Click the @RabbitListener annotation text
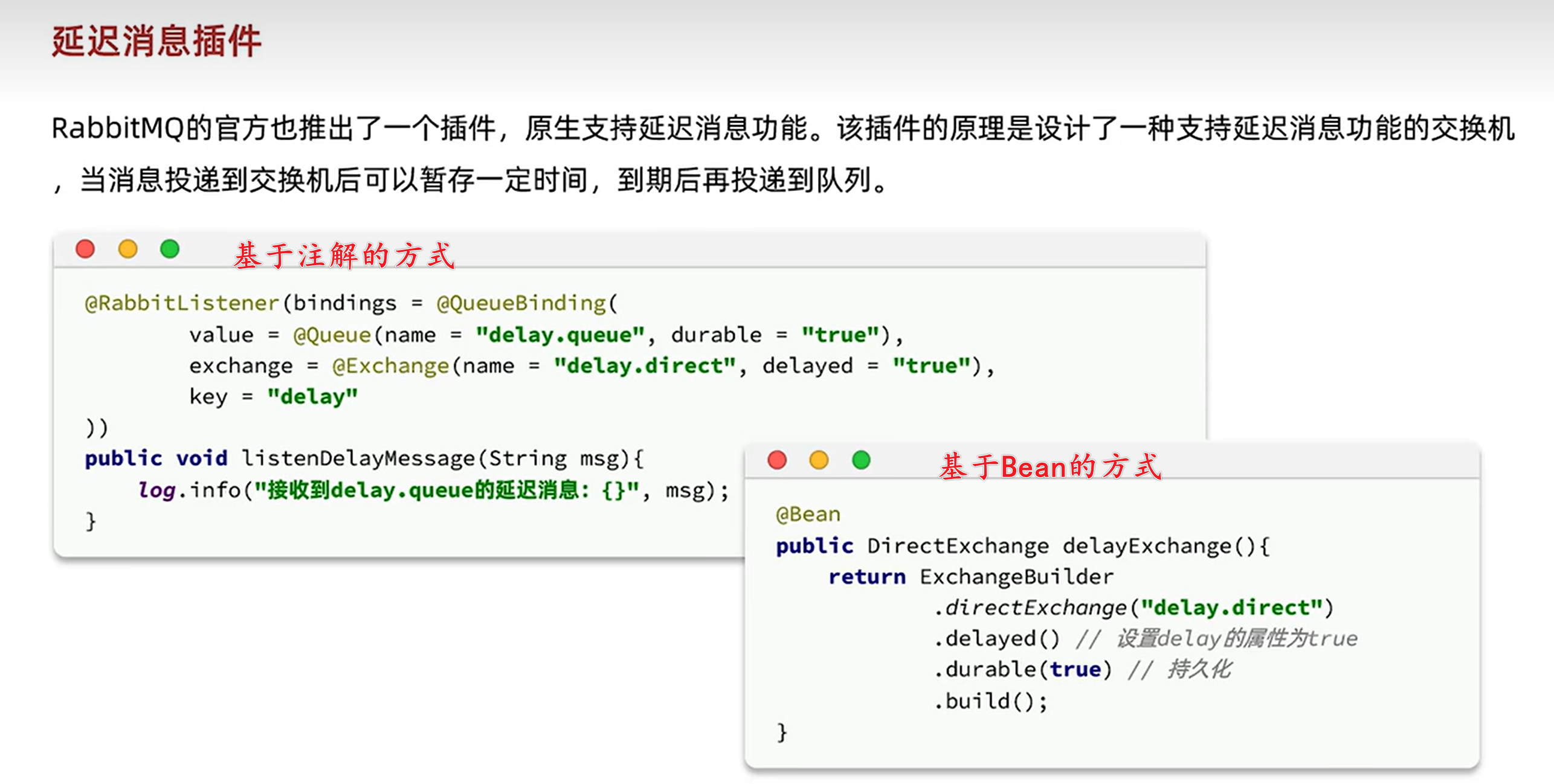1554x784 pixels. coord(182,303)
